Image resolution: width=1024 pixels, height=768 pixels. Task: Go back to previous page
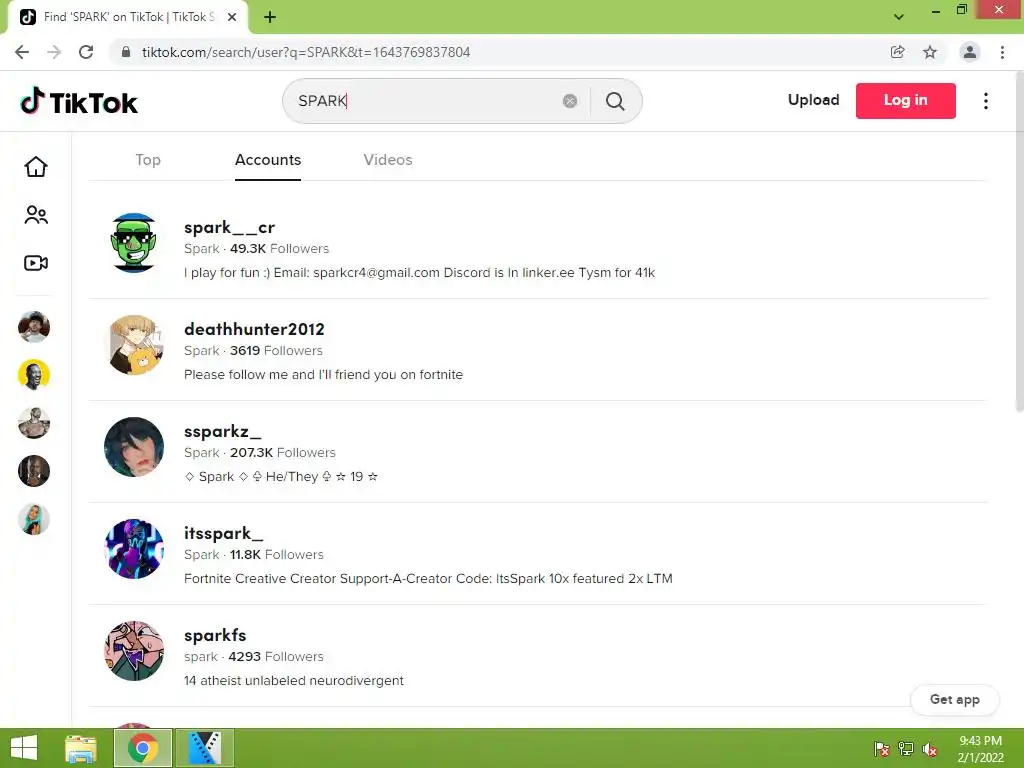click(x=22, y=52)
